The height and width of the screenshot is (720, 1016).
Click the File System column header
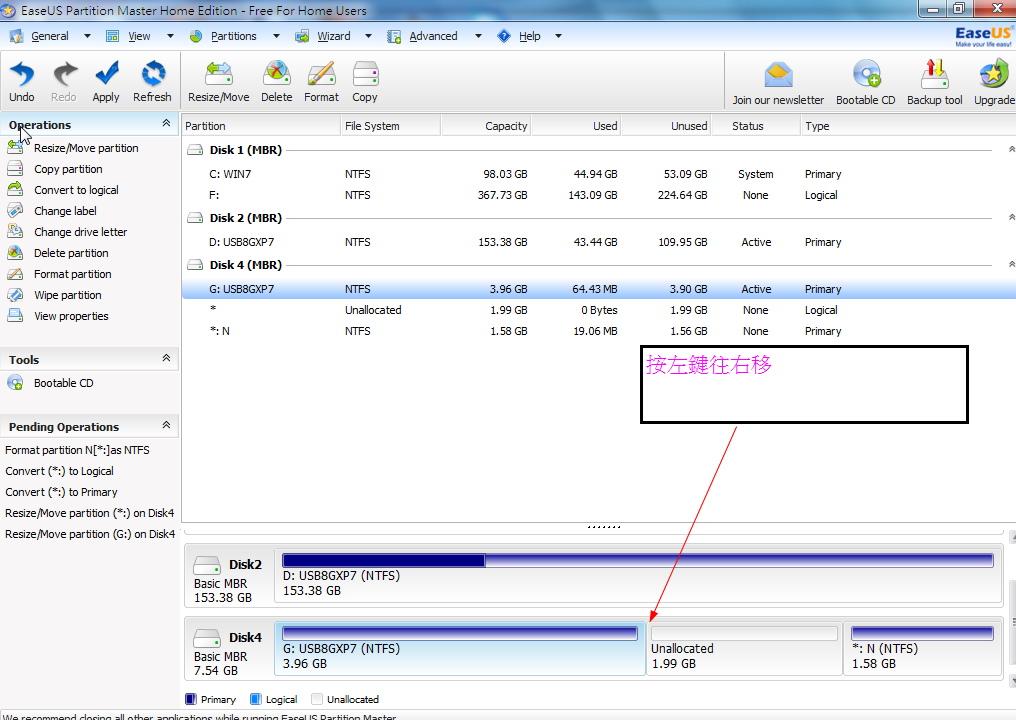click(x=390, y=126)
